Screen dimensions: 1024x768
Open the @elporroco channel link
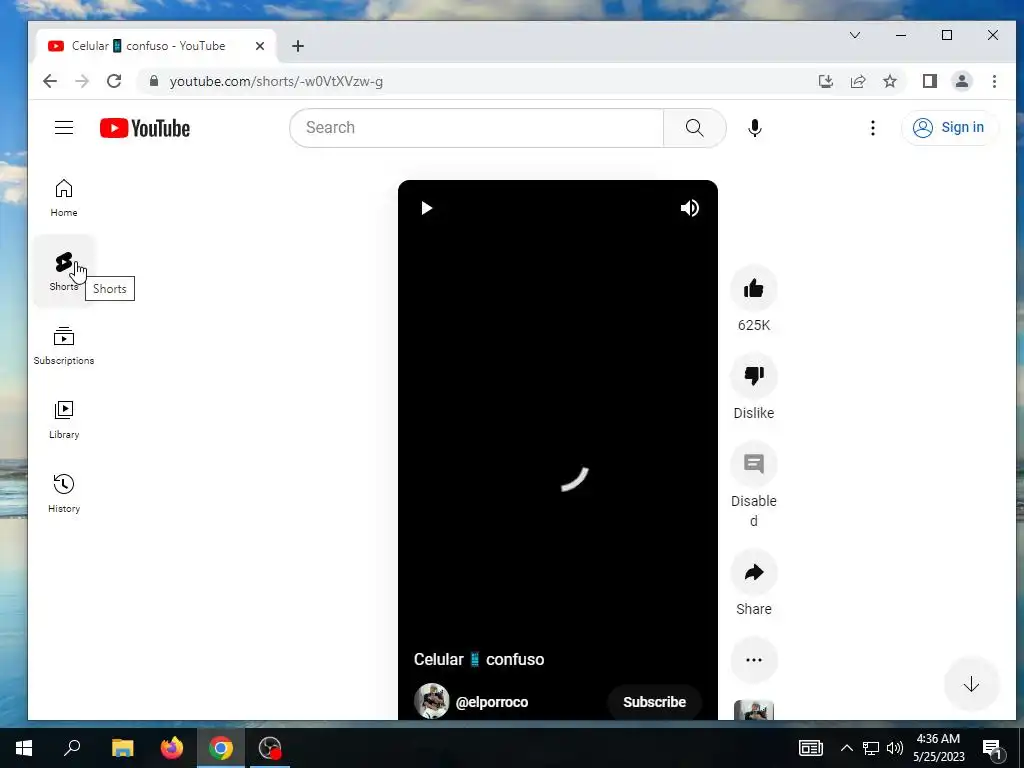(492, 702)
